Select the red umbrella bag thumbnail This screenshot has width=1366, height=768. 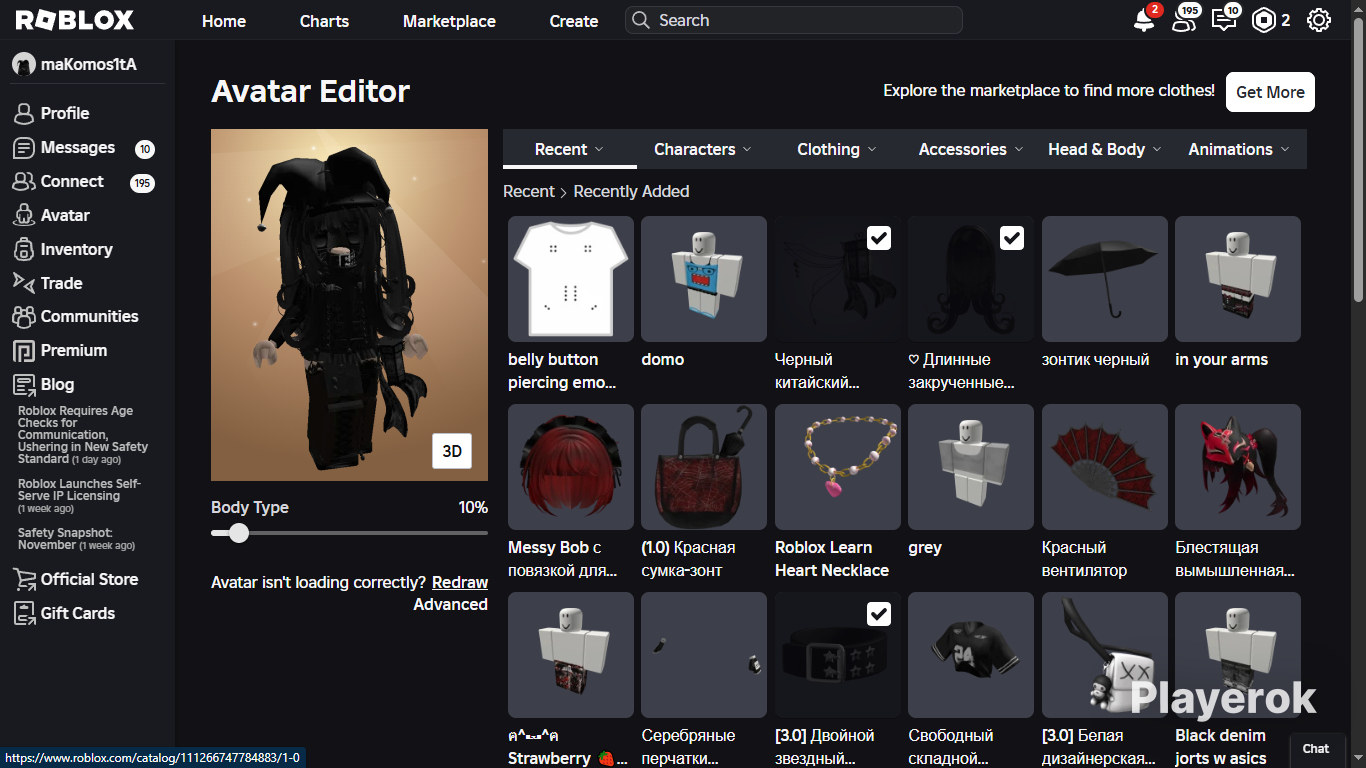(x=704, y=467)
